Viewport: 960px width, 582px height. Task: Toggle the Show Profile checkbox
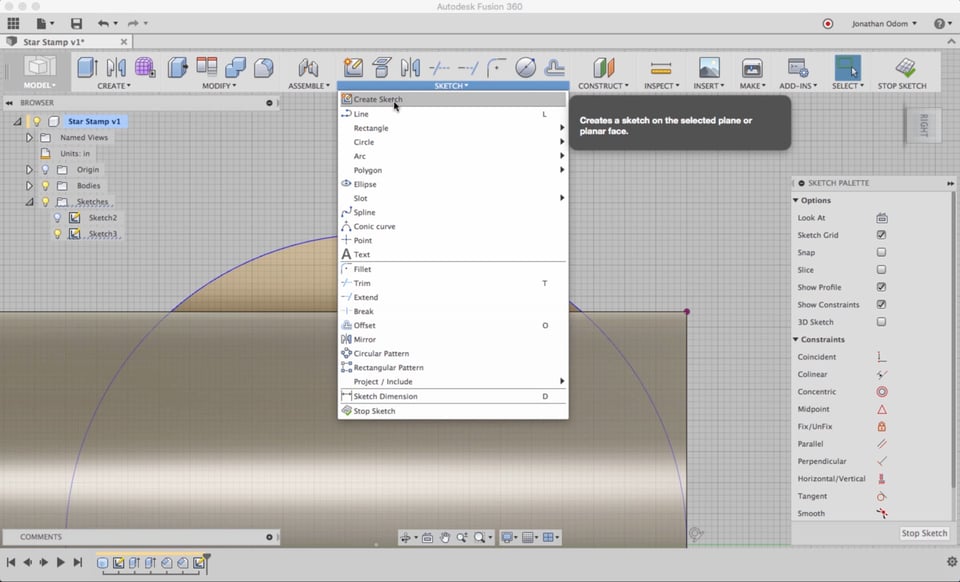tap(882, 287)
